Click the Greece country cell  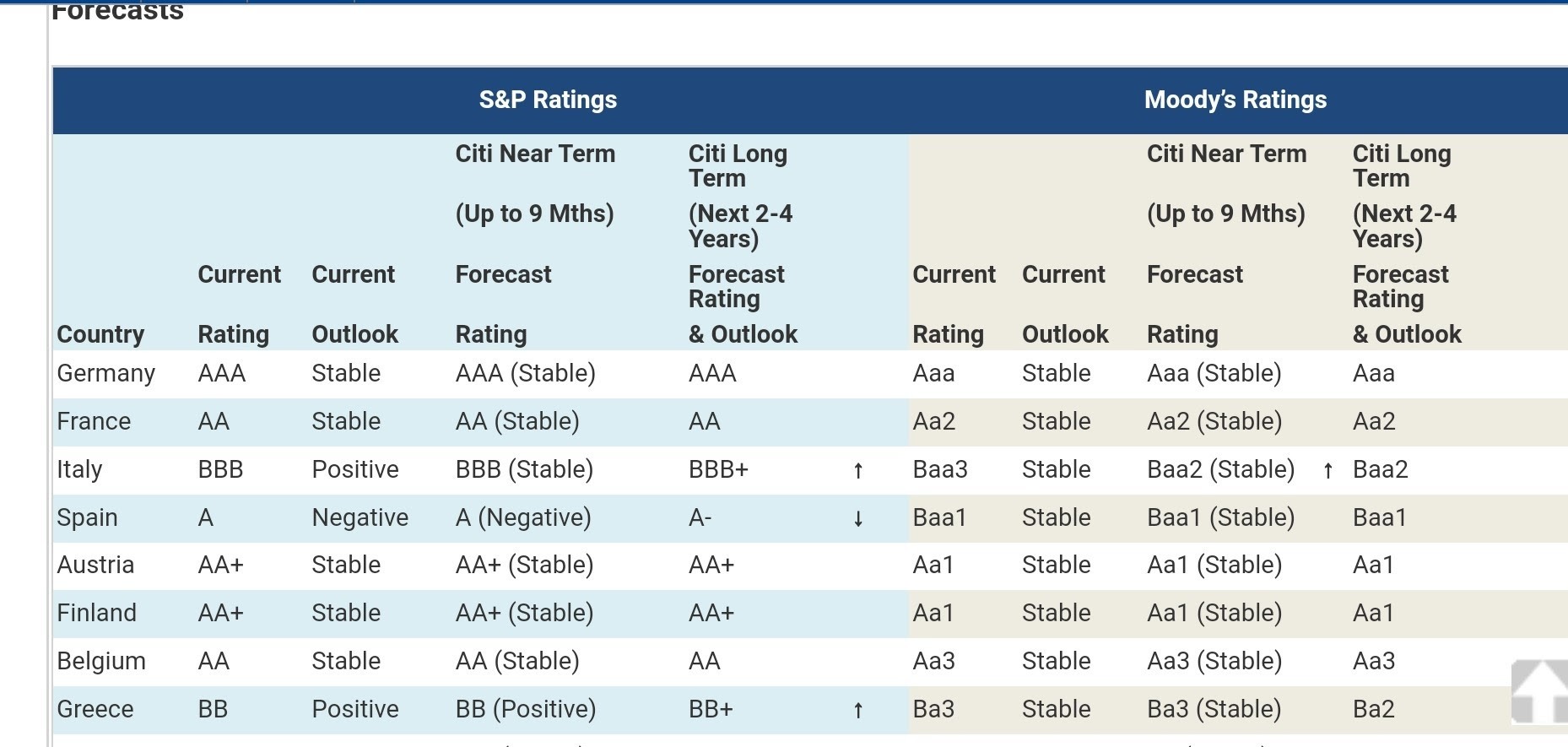[x=95, y=709]
